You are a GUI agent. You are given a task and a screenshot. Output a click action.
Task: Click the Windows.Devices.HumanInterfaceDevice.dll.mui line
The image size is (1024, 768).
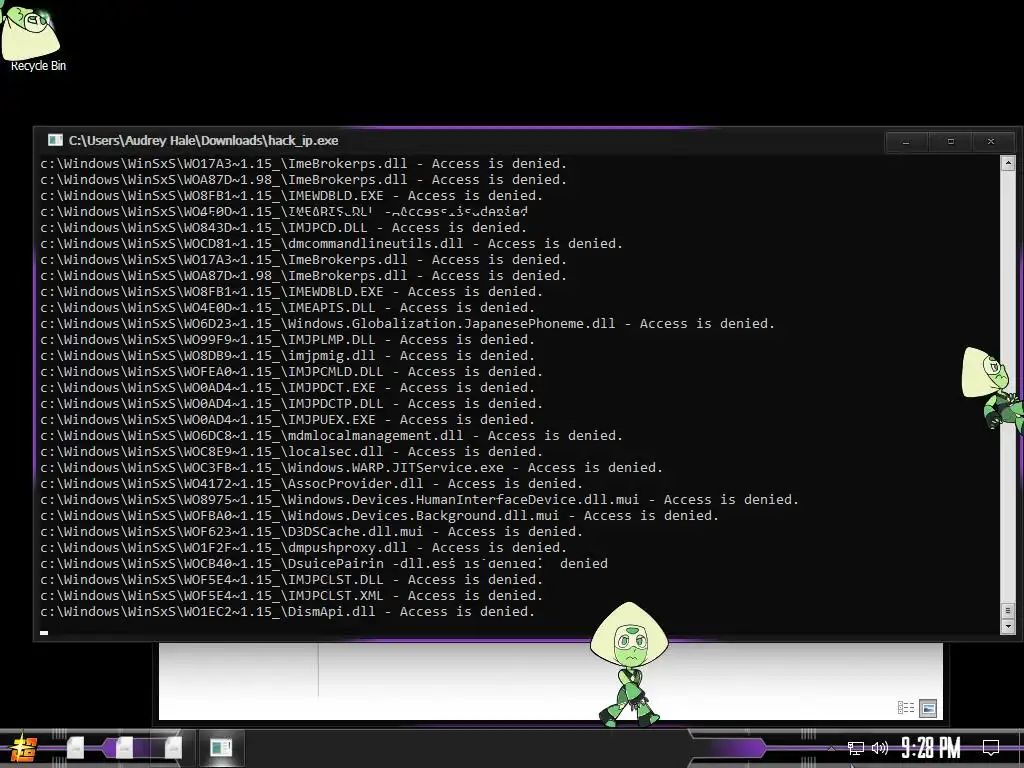(419, 500)
